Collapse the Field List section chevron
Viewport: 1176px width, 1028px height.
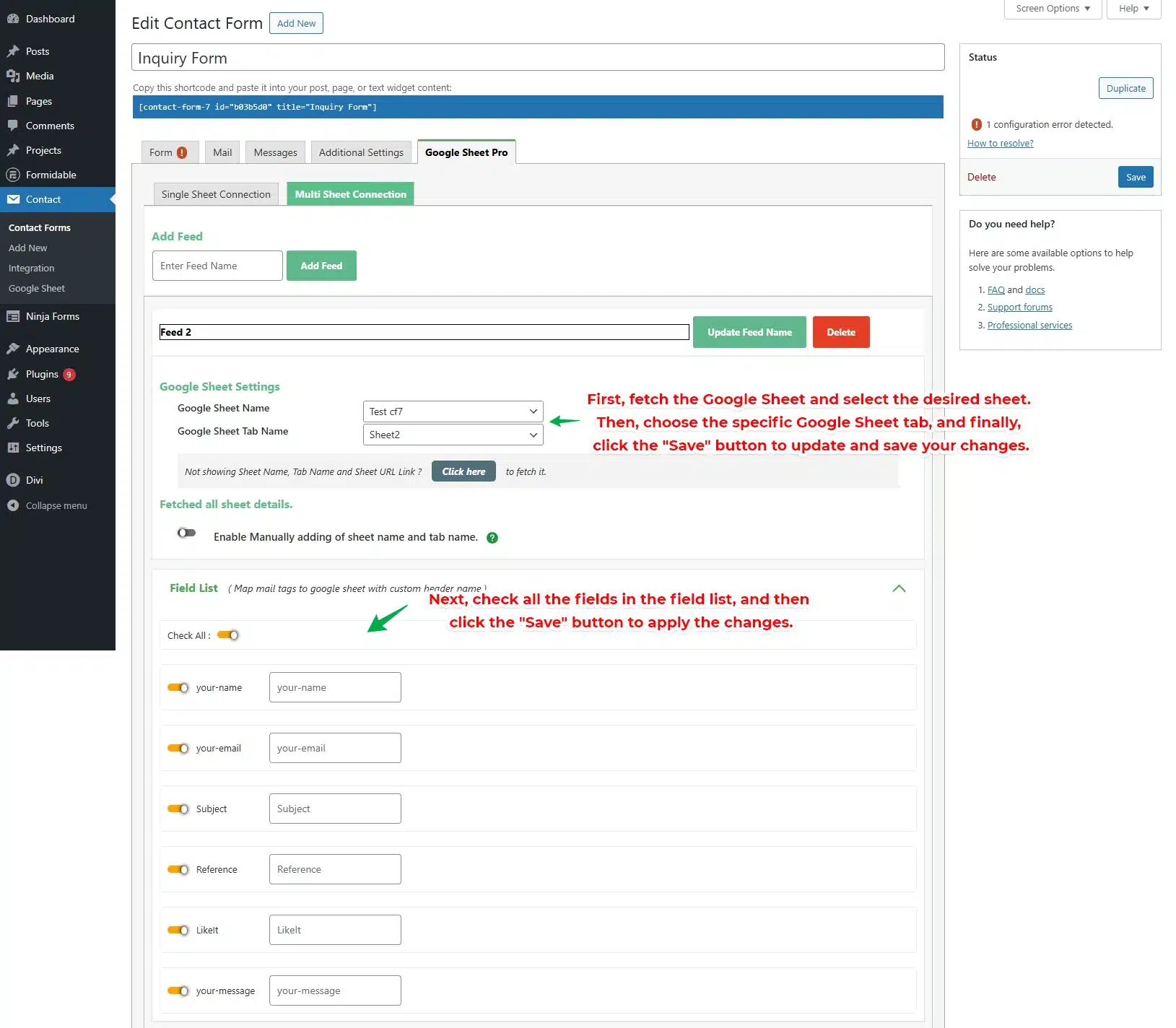click(x=899, y=588)
